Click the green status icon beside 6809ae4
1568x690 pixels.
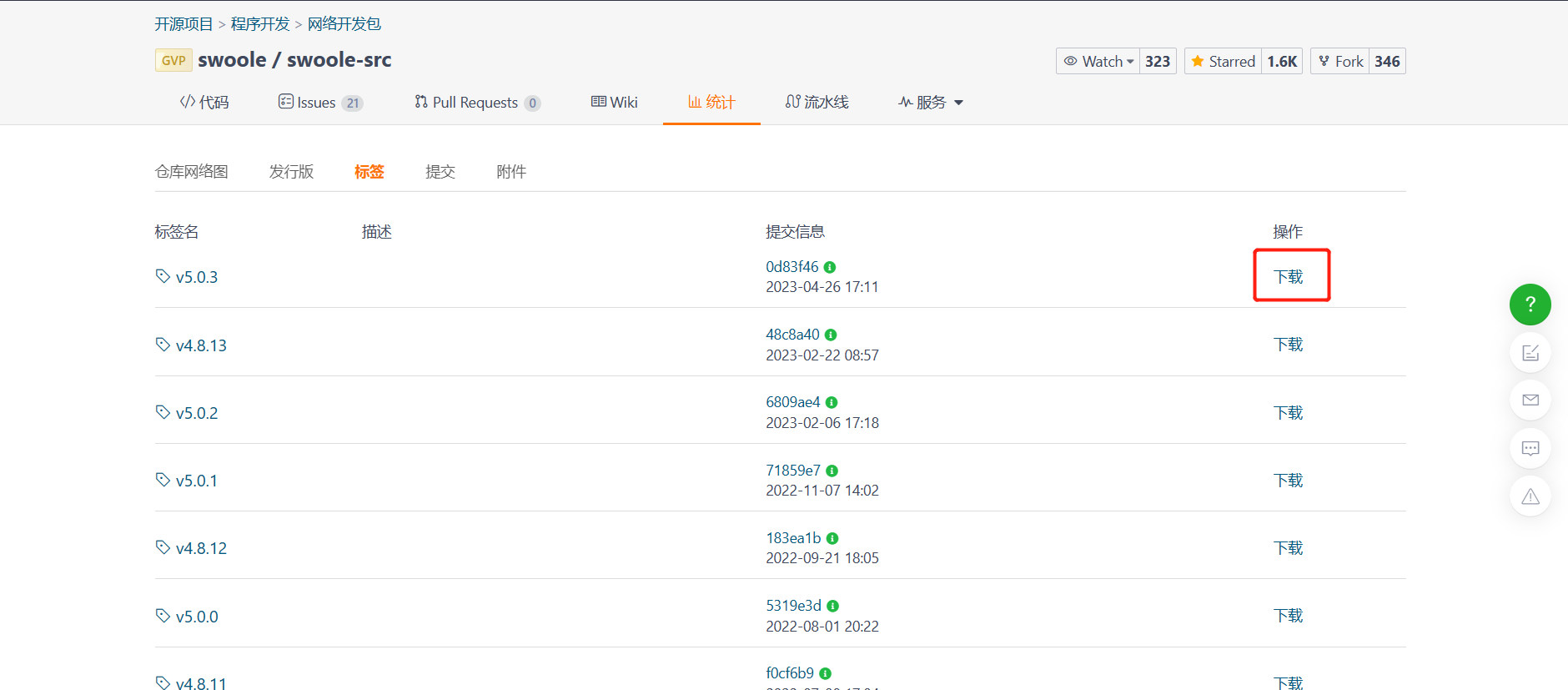pyautogui.click(x=832, y=402)
